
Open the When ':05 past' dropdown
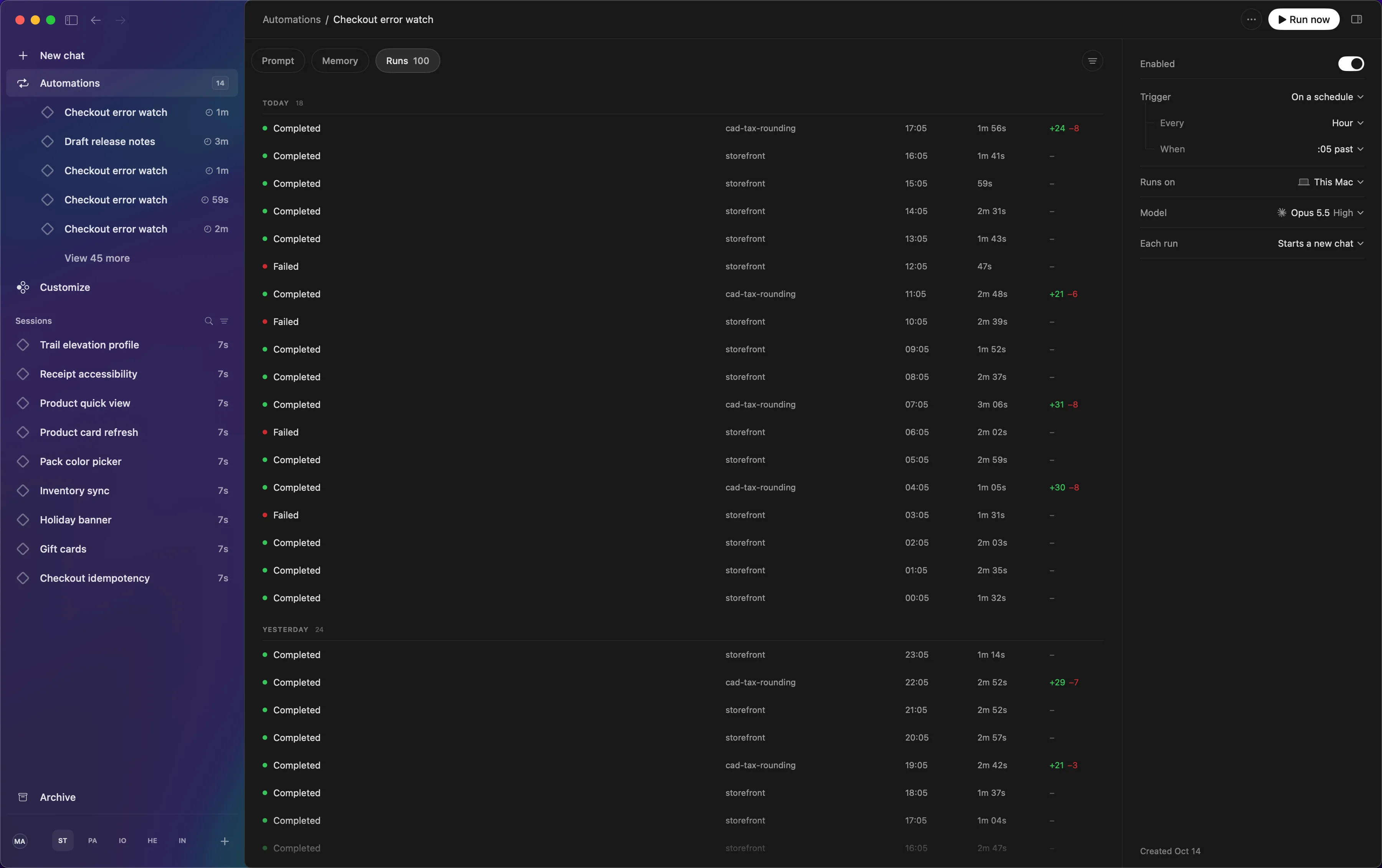pyautogui.click(x=1340, y=149)
